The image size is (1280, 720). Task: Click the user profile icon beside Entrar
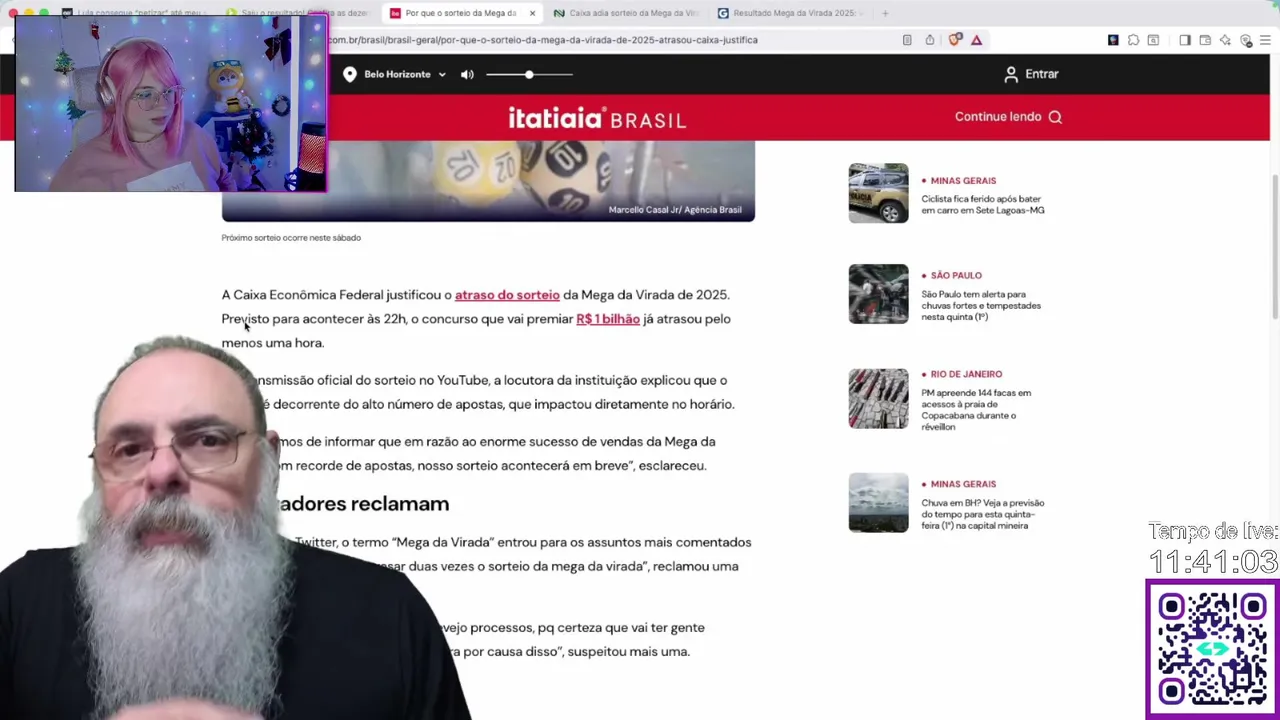(1011, 74)
